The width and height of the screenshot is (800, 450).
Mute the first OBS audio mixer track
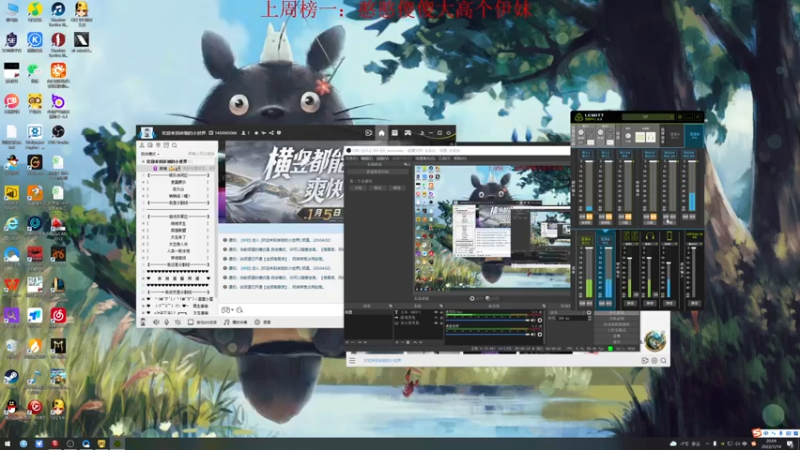pyautogui.click(x=533, y=320)
